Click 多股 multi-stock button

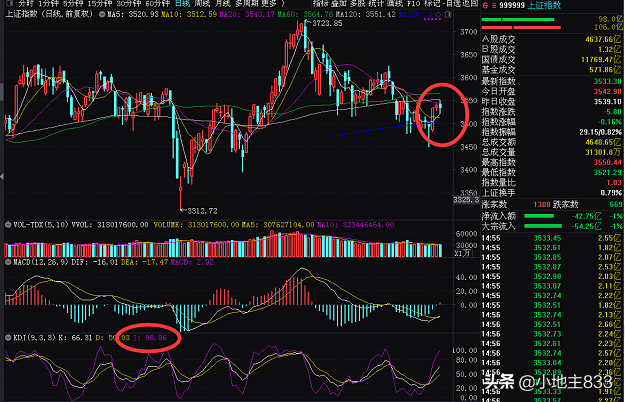pyautogui.click(x=358, y=4)
